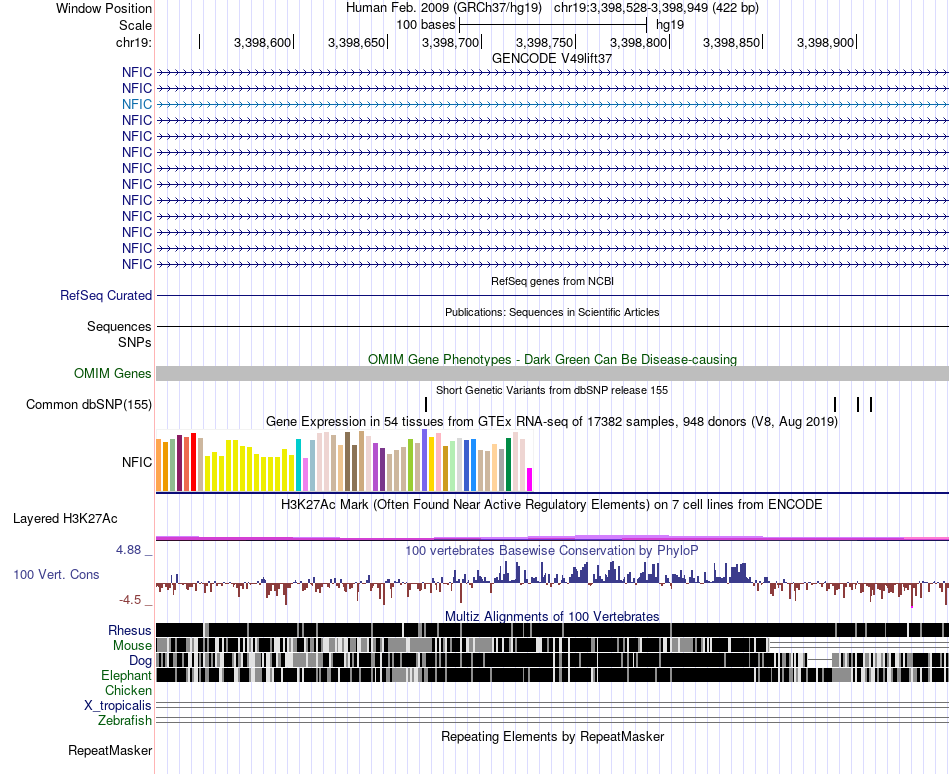Image resolution: width=950 pixels, height=774 pixels.
Task: Click the -4.5 PhyloP lower limit value
Action: click(130, 600)
